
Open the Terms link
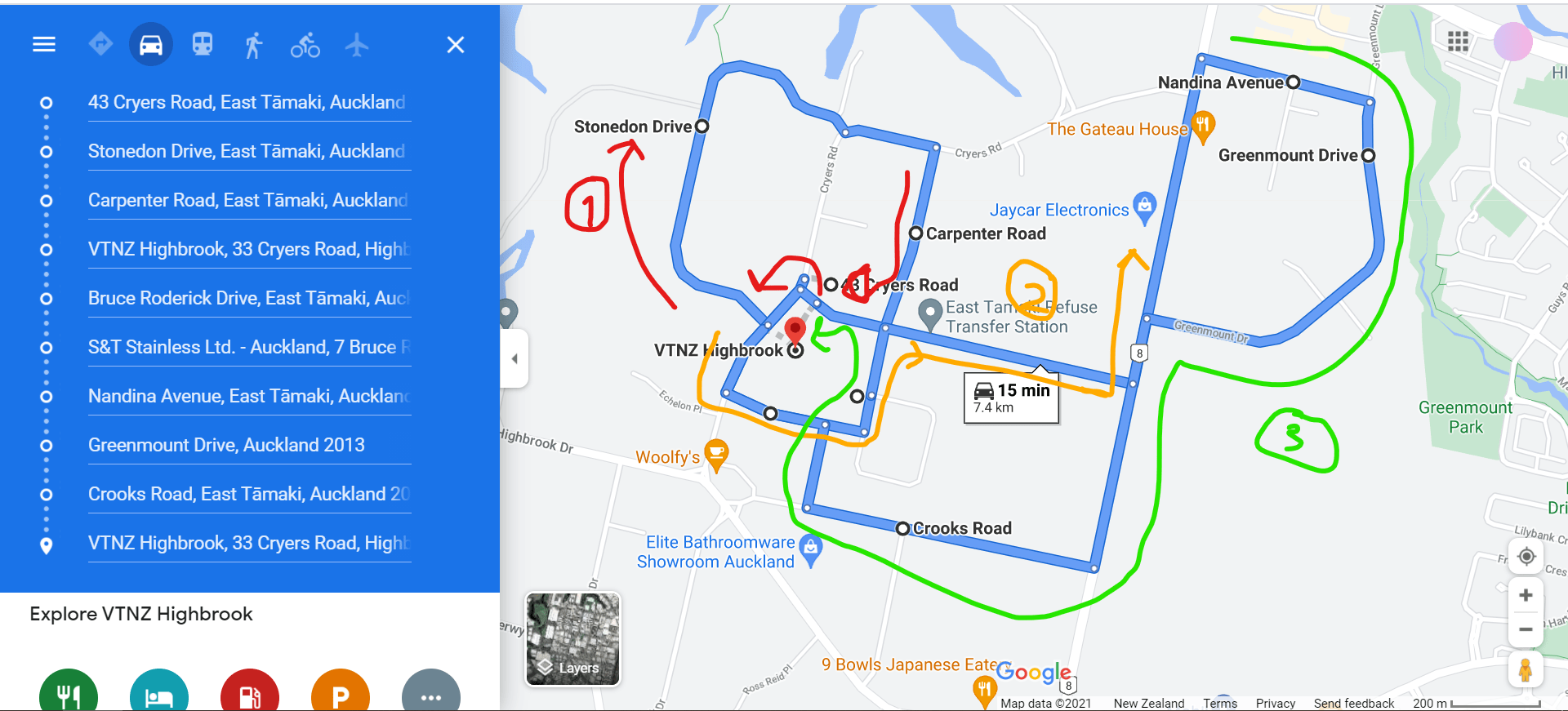pyautogui.click(x=1220, y=703)
